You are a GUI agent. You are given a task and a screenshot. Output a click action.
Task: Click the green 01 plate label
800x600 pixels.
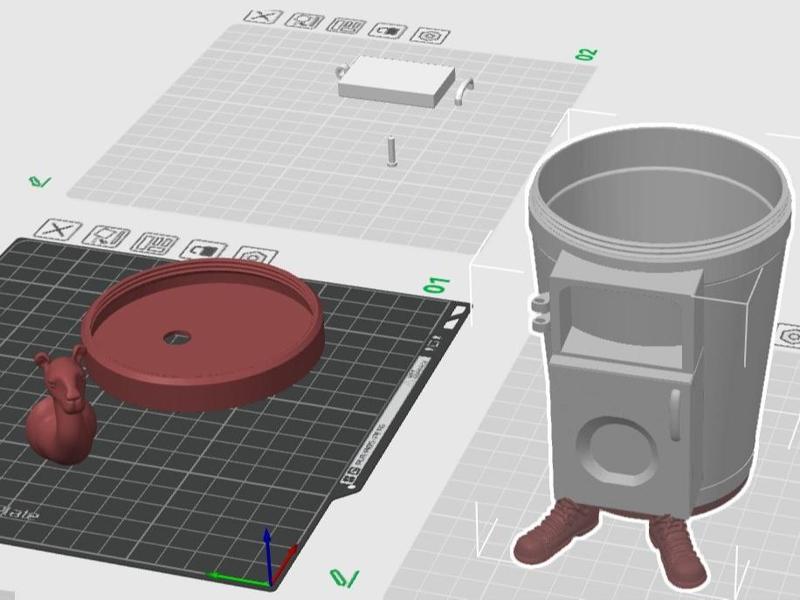pyautogui.click(x=437, y=285)
